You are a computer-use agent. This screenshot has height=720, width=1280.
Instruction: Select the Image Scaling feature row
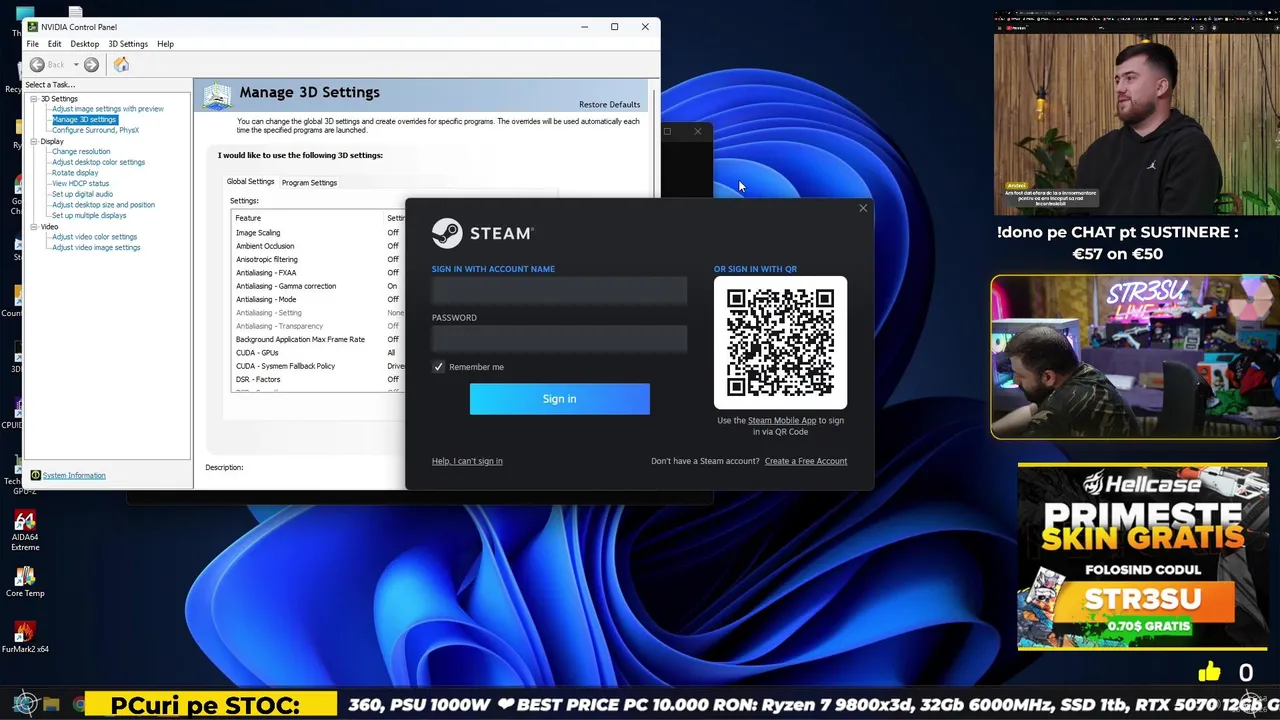point(319,233)
